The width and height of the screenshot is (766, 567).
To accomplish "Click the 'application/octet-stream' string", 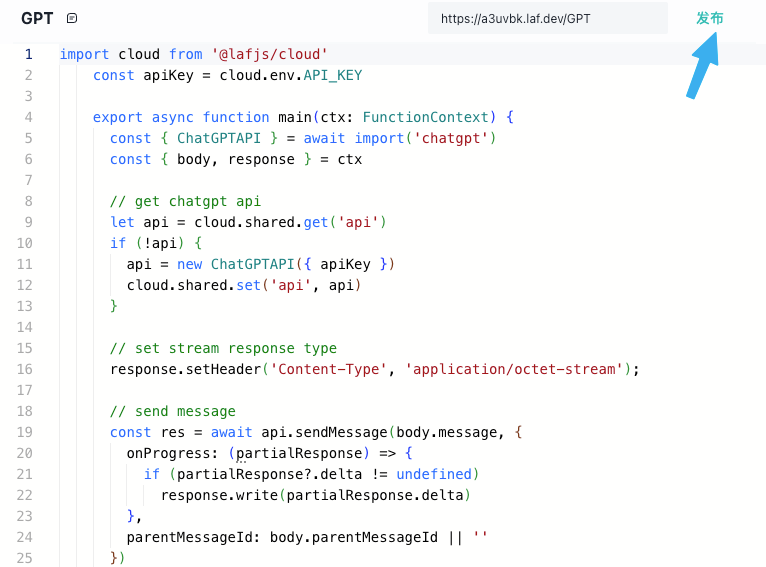I will click(x=517, y=369).
